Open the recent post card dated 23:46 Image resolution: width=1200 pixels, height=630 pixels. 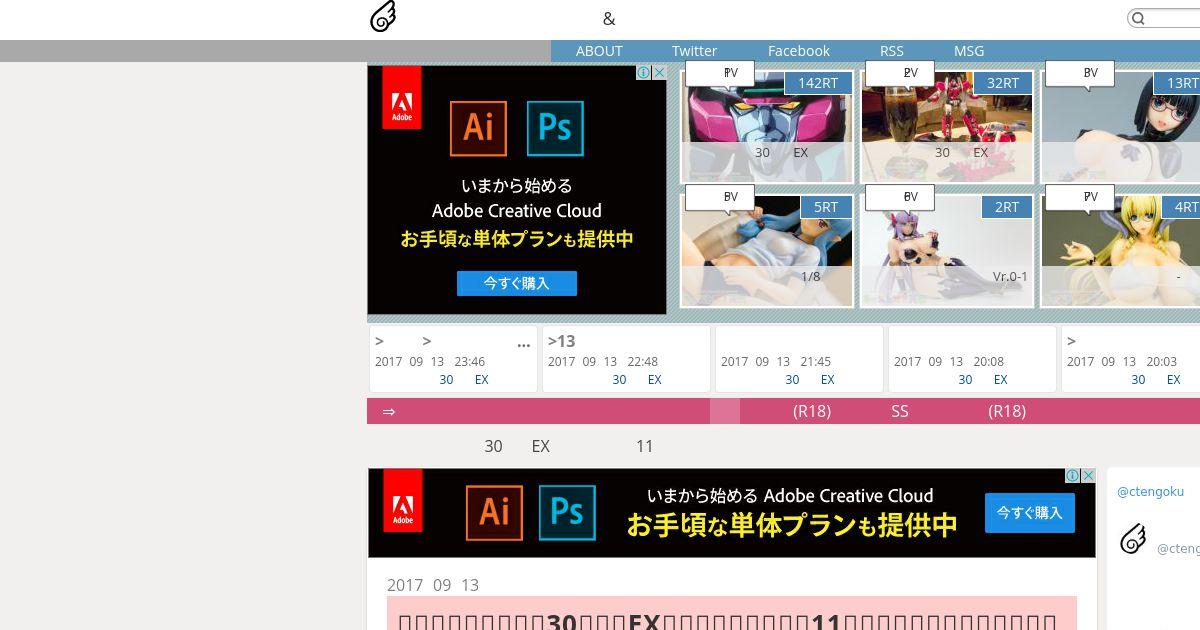(453, 359)
